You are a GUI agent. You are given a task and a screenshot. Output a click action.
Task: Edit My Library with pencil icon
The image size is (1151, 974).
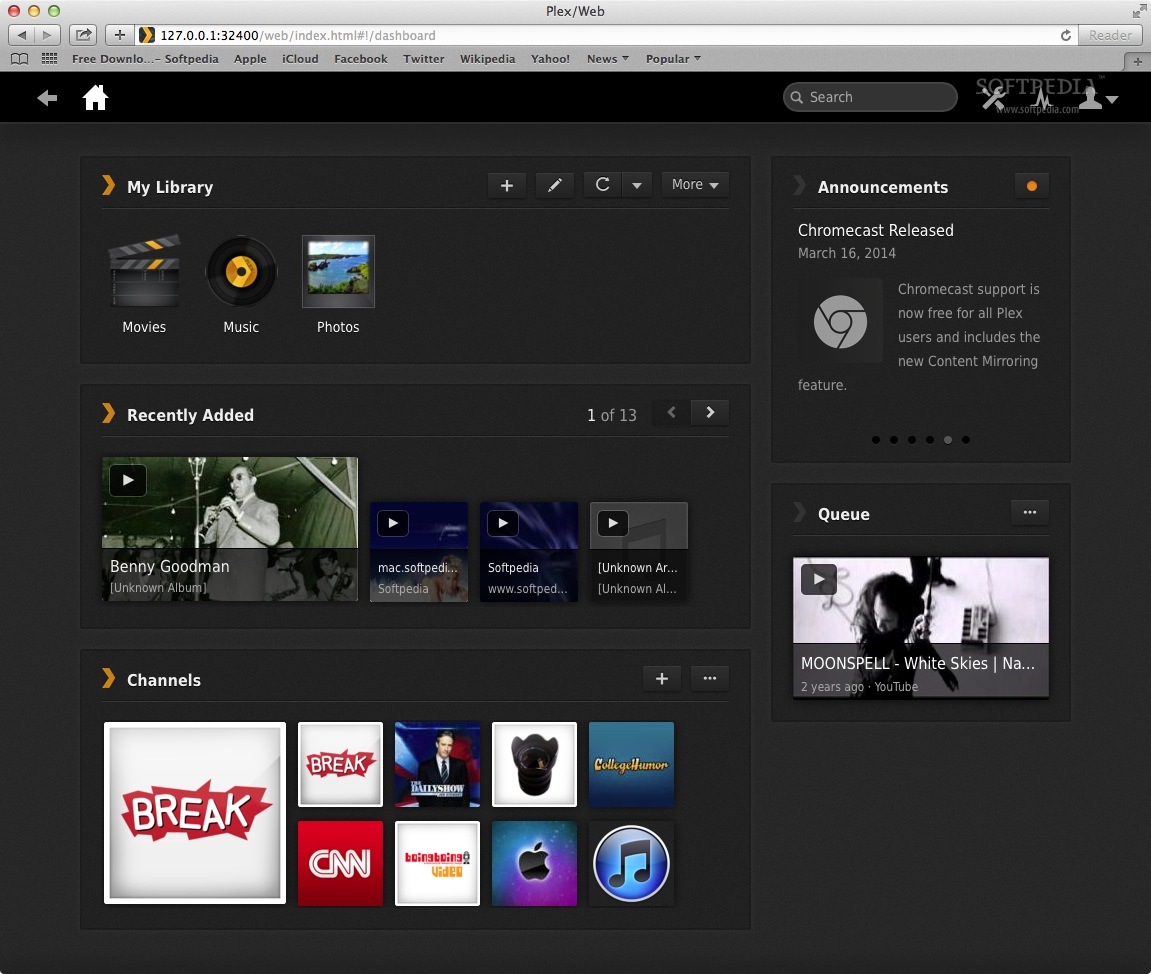coord(555,185)
